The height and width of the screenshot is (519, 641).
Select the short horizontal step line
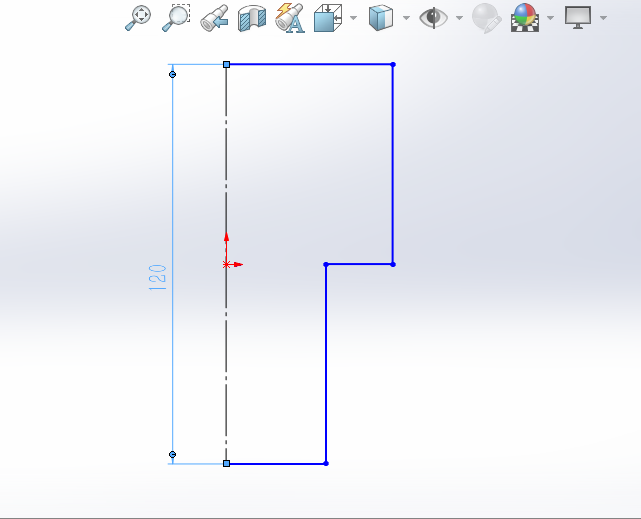[359, 264]
